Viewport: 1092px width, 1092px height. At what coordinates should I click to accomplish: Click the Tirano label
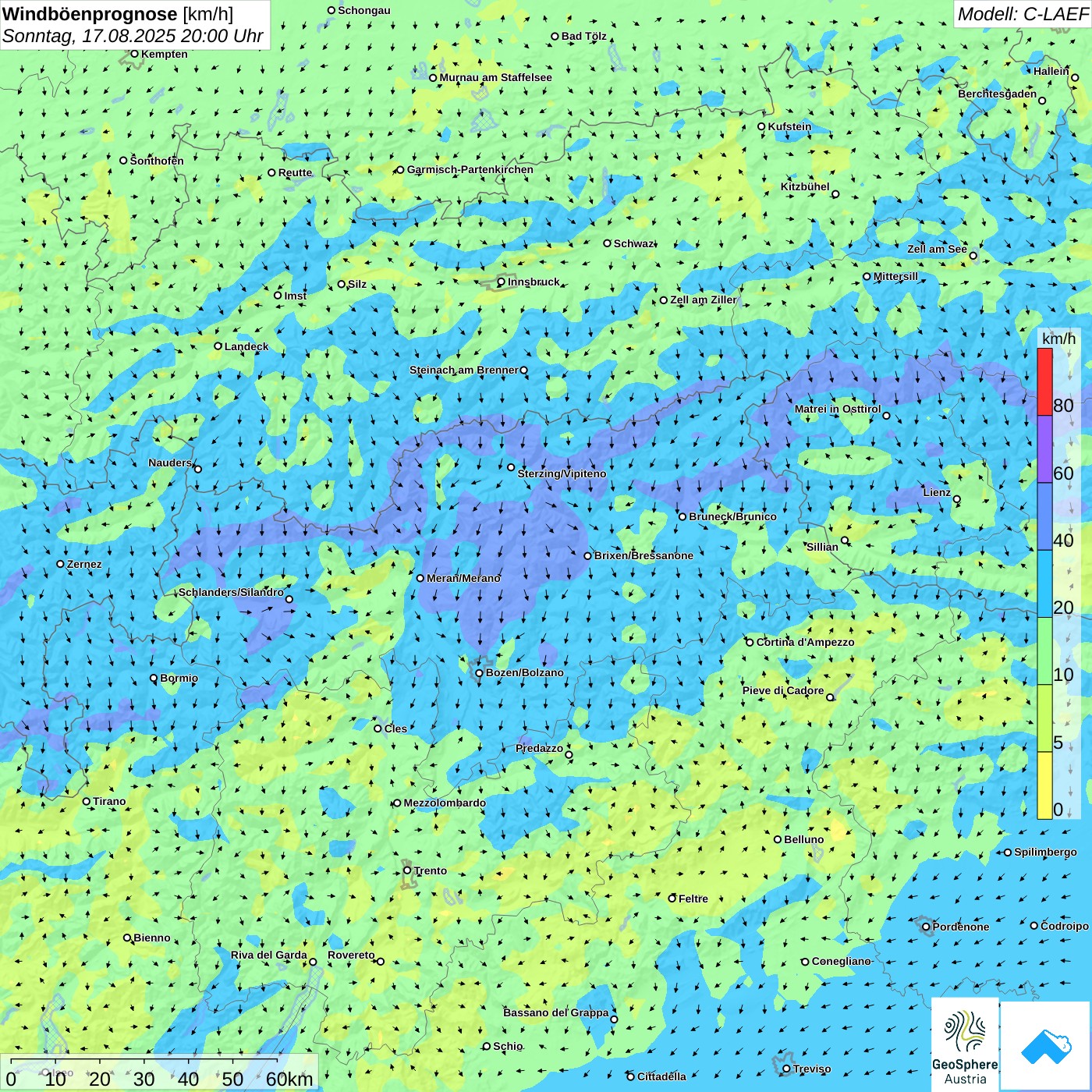point(109,801)
